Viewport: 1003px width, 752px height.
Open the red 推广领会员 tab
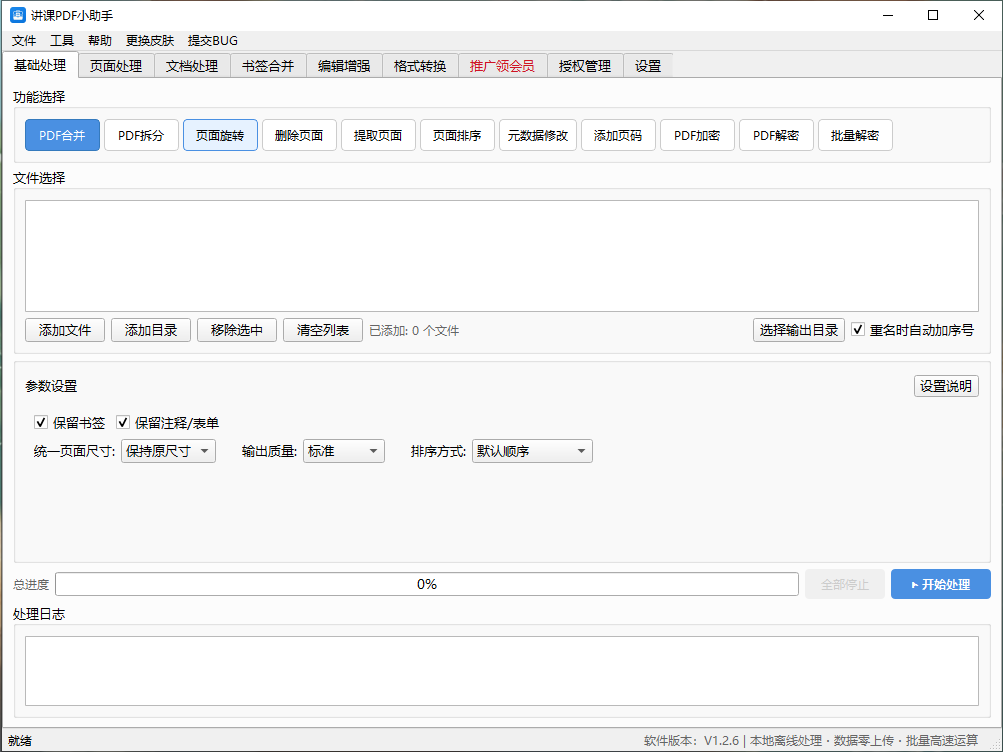pyautogui.click(x=502, y=67)
